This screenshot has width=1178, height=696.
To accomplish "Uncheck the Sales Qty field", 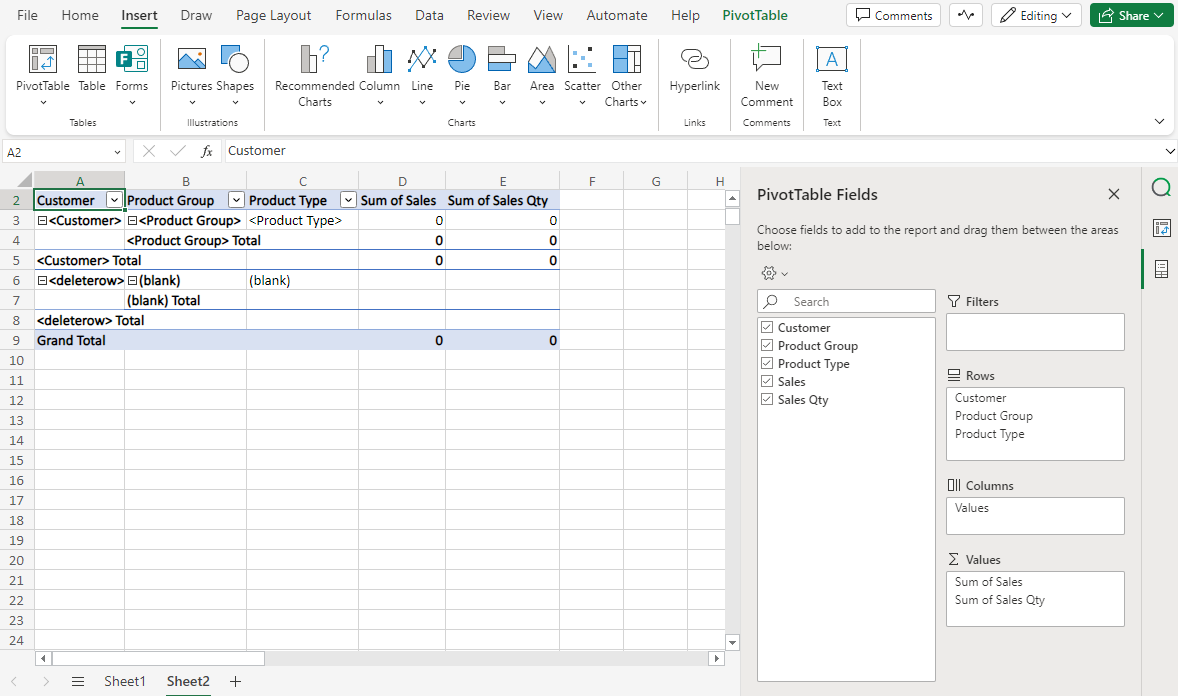I will (x=767, y=399).
